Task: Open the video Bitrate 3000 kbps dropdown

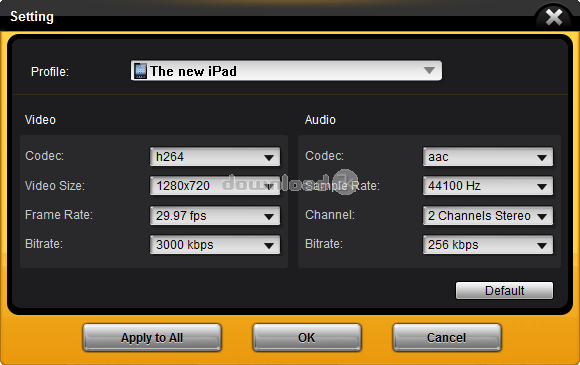Action: [x=215, y=245]
